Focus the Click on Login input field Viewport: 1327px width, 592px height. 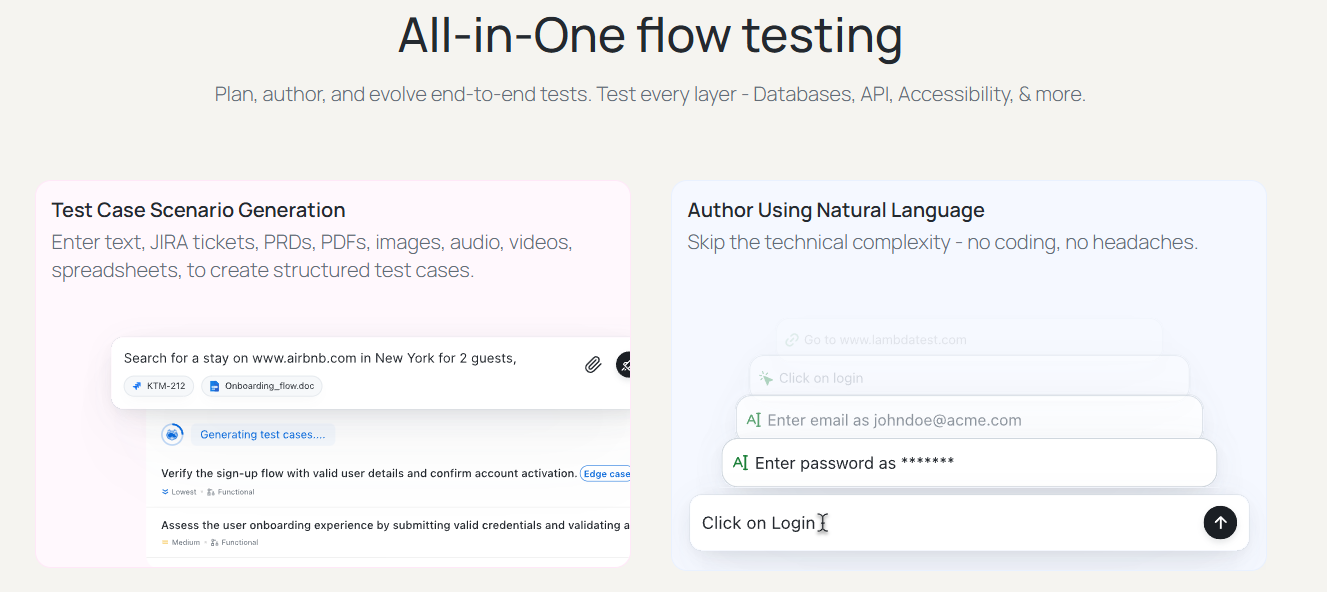coord(969,523)
